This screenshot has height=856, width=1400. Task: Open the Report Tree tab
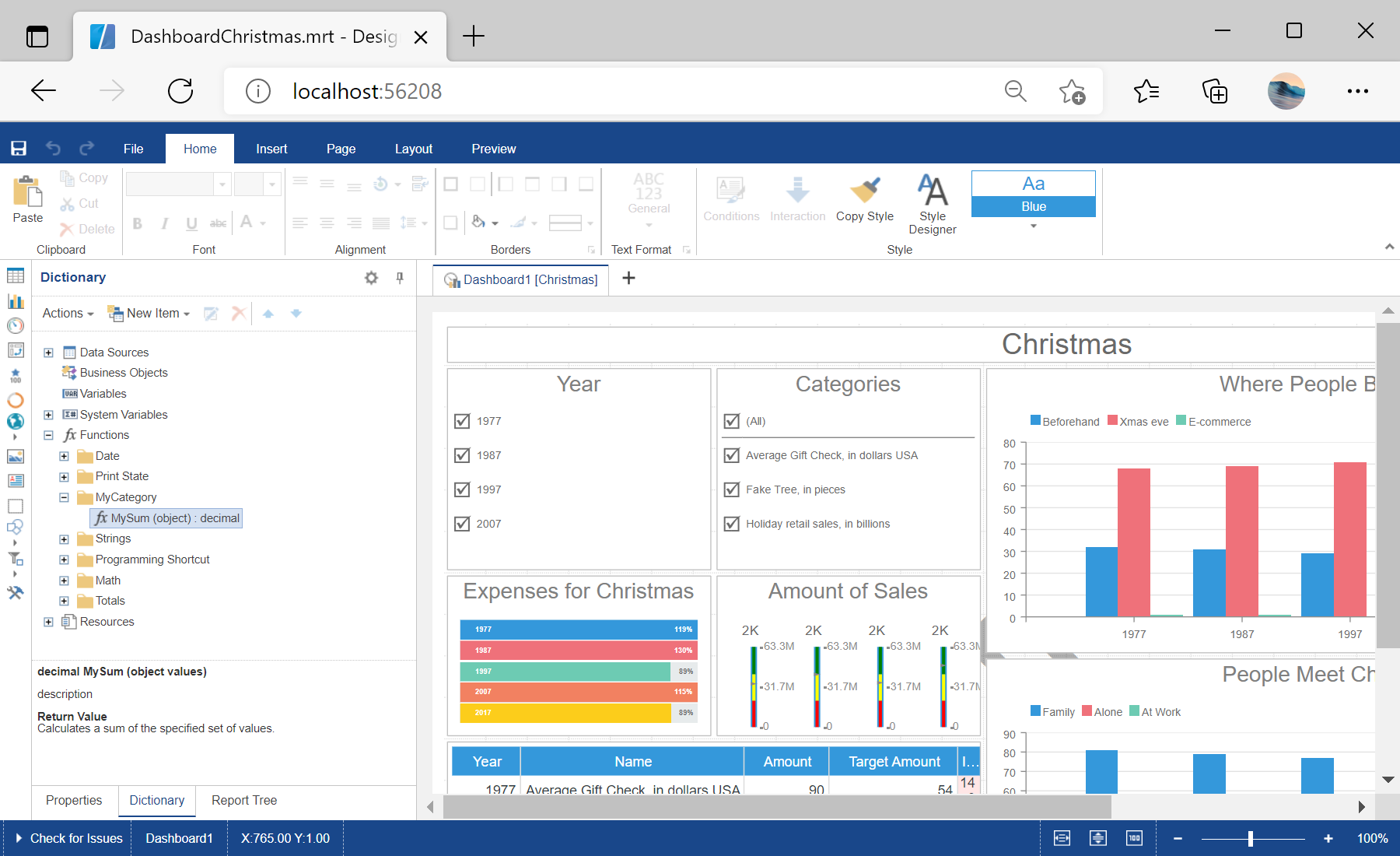(243, 800)
